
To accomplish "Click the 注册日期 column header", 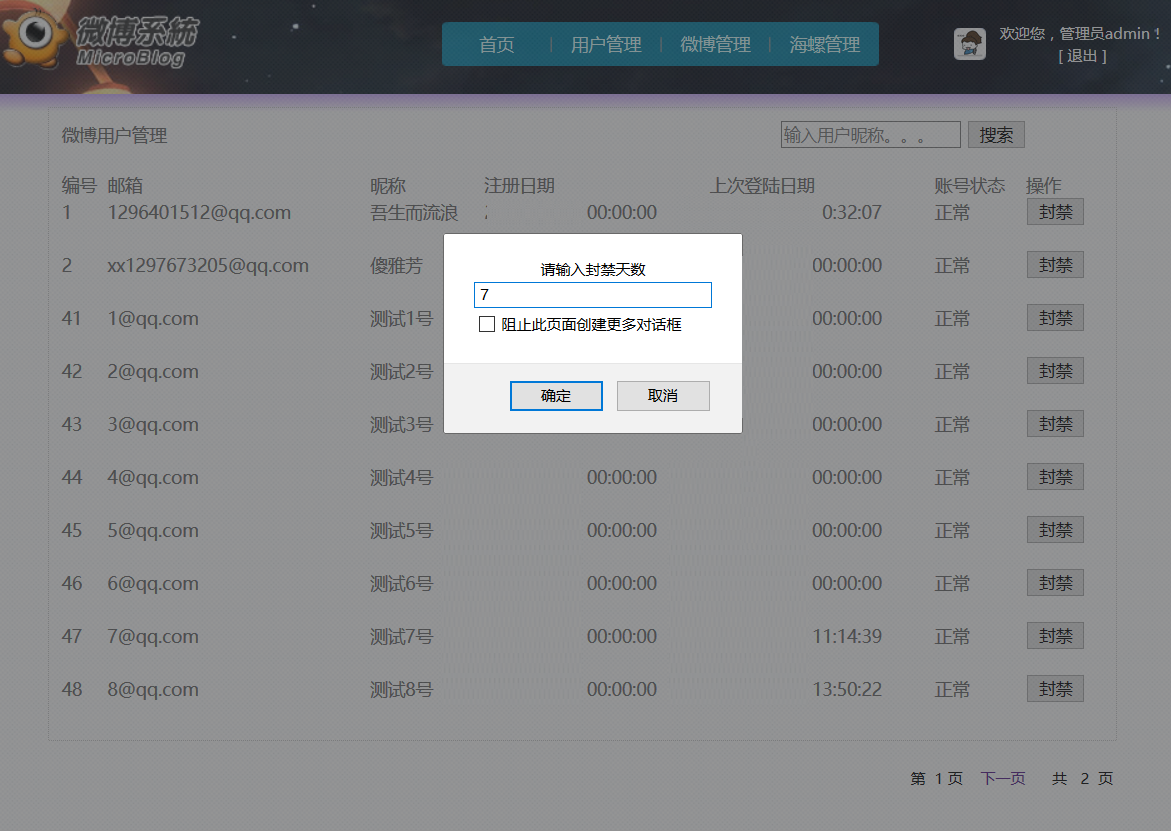I will click(x=519, y=186).
